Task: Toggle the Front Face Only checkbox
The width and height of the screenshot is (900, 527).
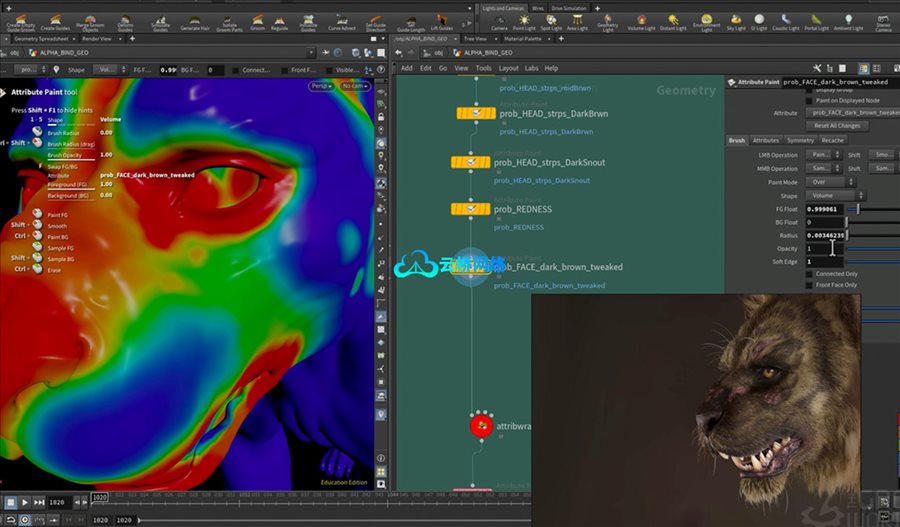Action: pos(810,285)
